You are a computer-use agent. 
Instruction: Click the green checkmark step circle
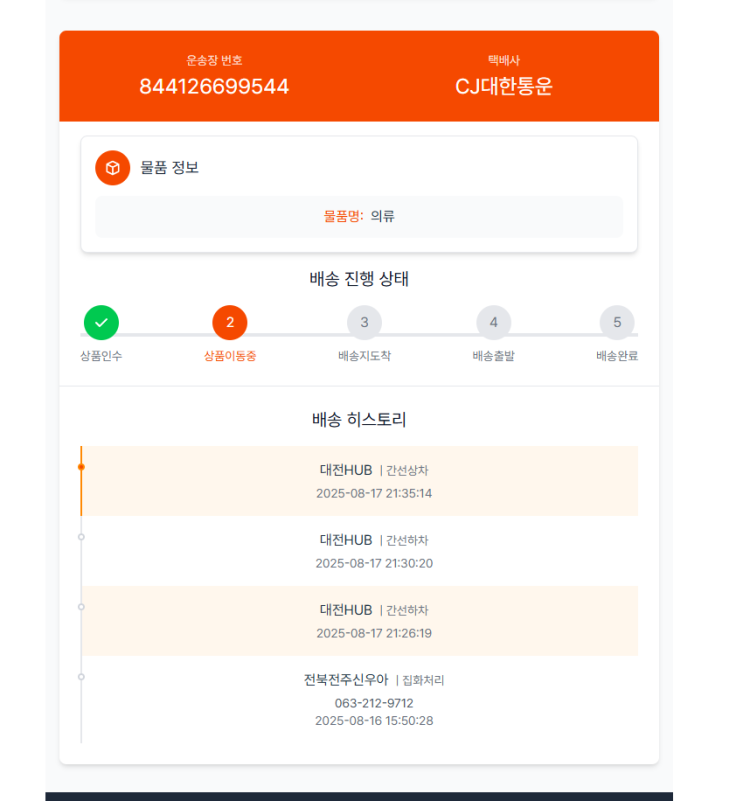click(101, 322)
